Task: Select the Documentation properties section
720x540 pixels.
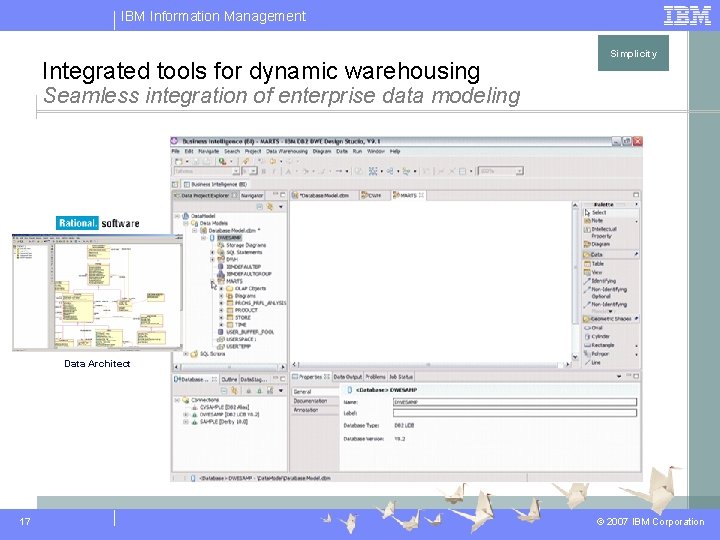Action: 315,401
